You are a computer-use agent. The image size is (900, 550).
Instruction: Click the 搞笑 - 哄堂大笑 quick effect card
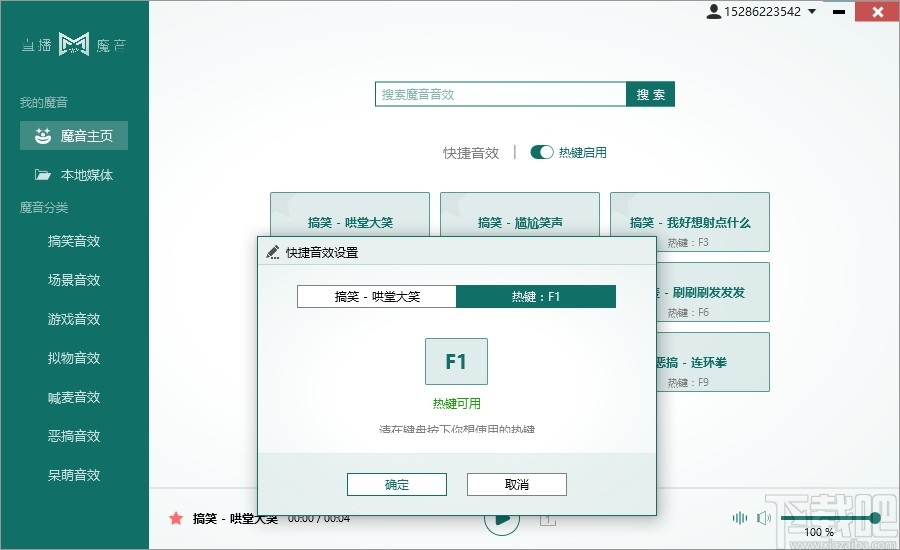click(350, 215)
